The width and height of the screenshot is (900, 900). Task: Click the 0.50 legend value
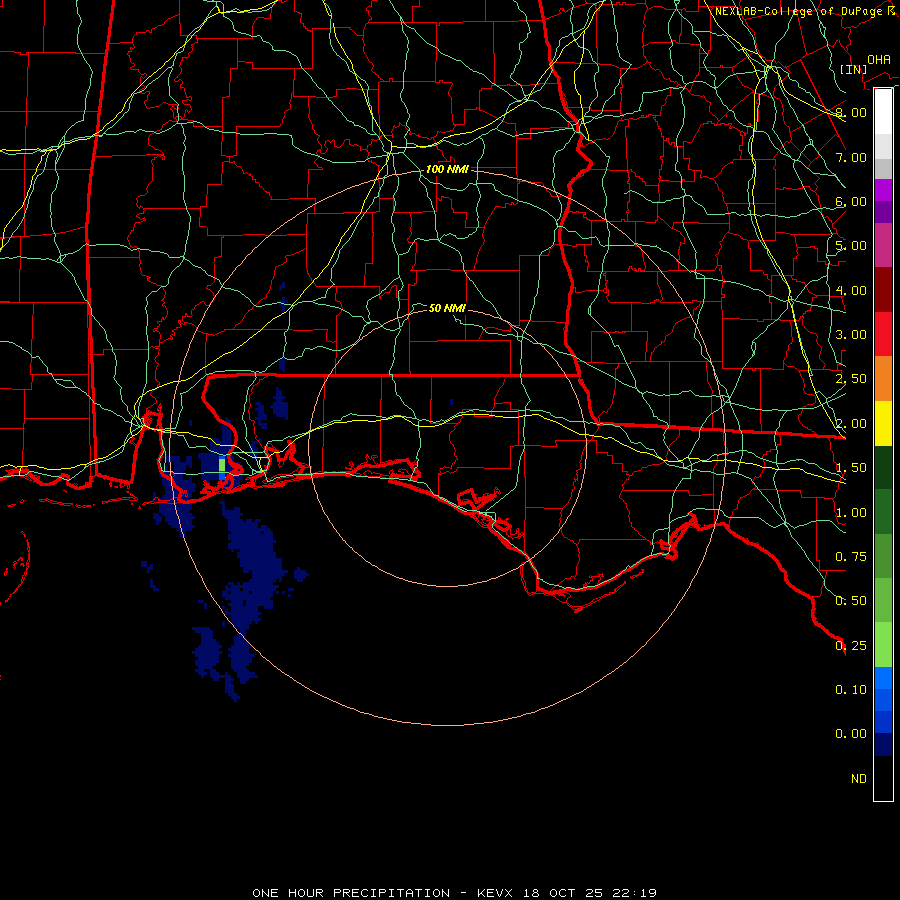click(851, 601)
